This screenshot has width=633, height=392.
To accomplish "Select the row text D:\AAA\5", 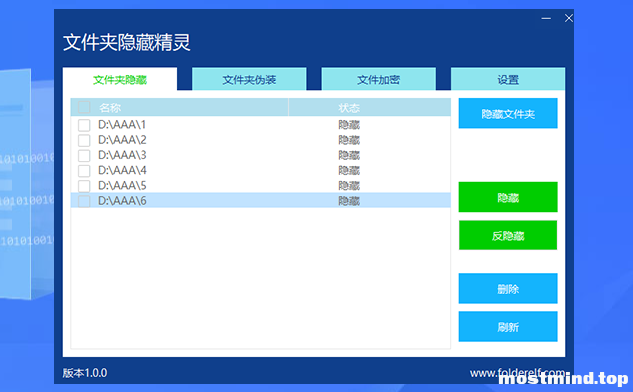I will (x=122, y=186).
